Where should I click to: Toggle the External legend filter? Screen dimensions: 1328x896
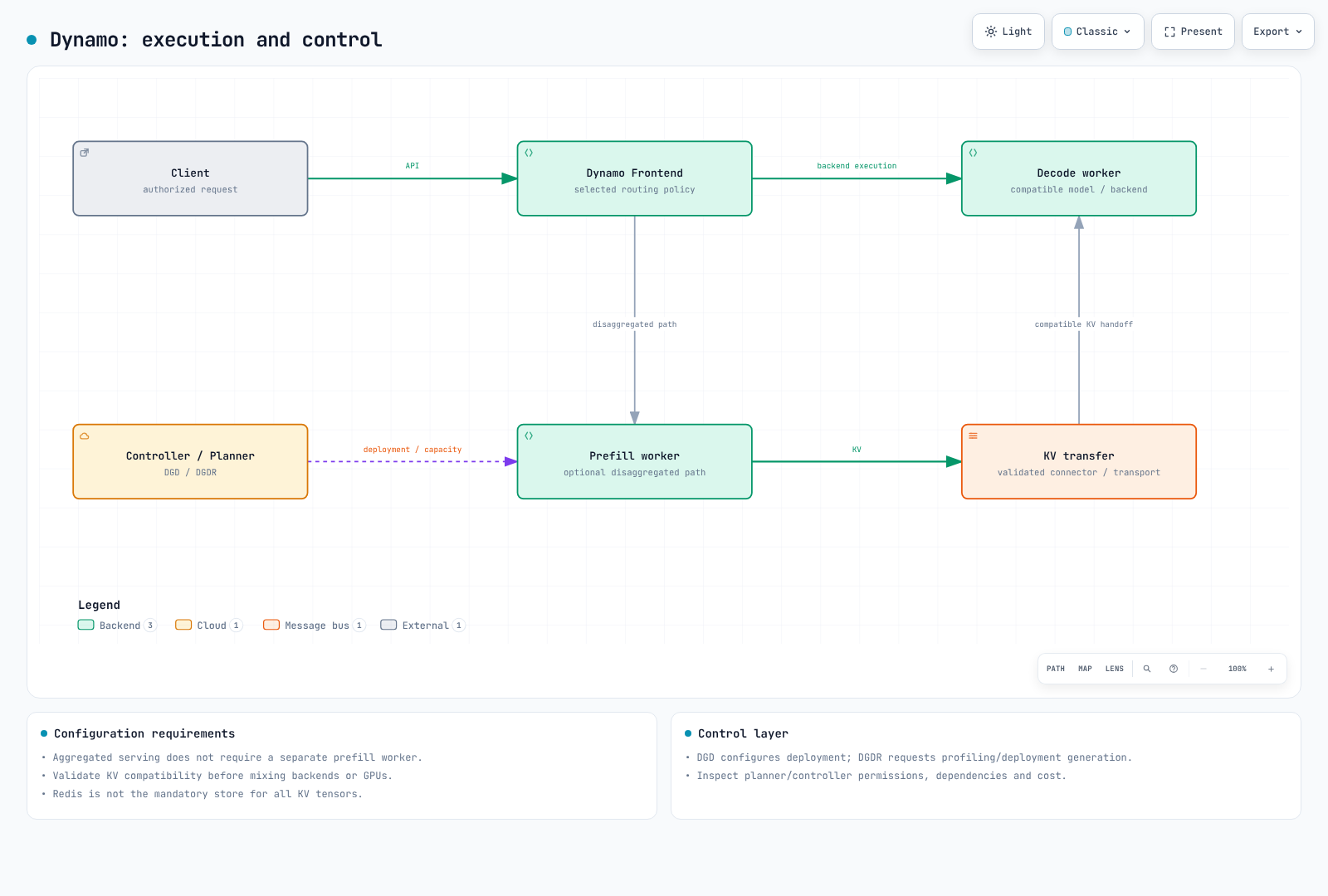[x=423, y=626]
